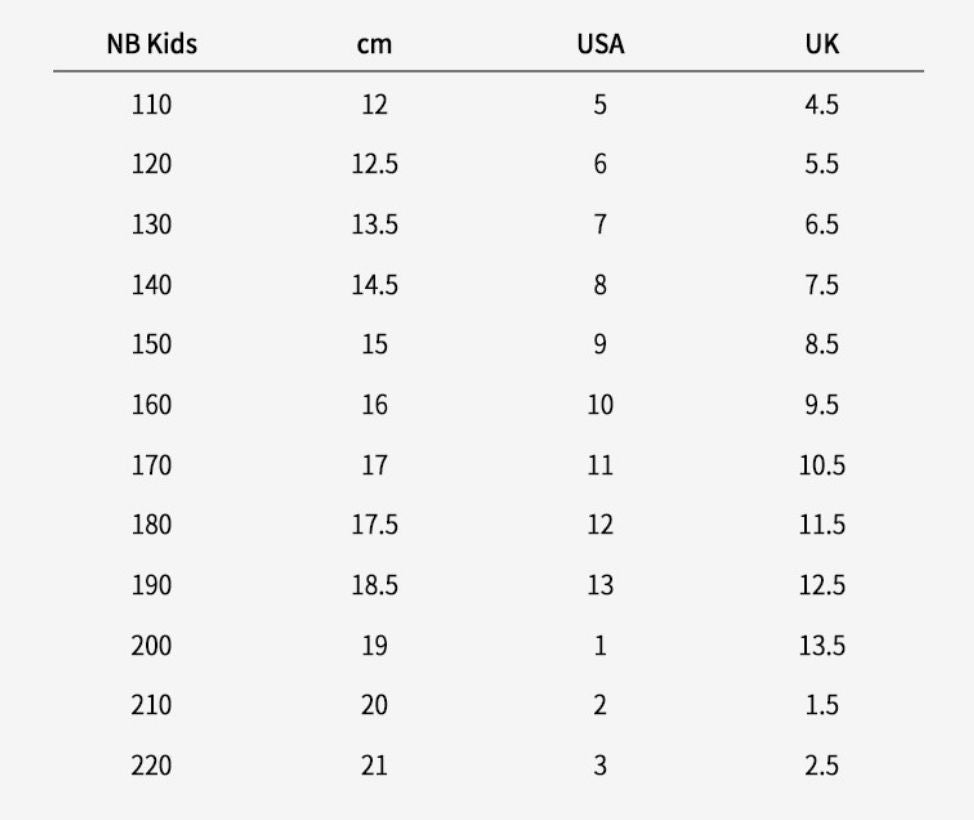Select NB Kids size 220 cell
The height and width of the screenshot is (820, 974).
pyautogui.click(x=151, y=766)
